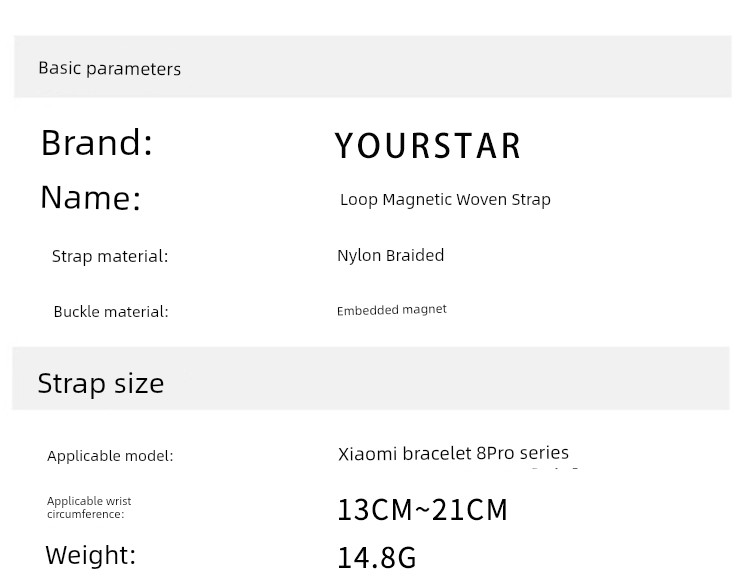Select the YOURSTAR brand name
750x577 pixels.
click(x=428, y=145)
